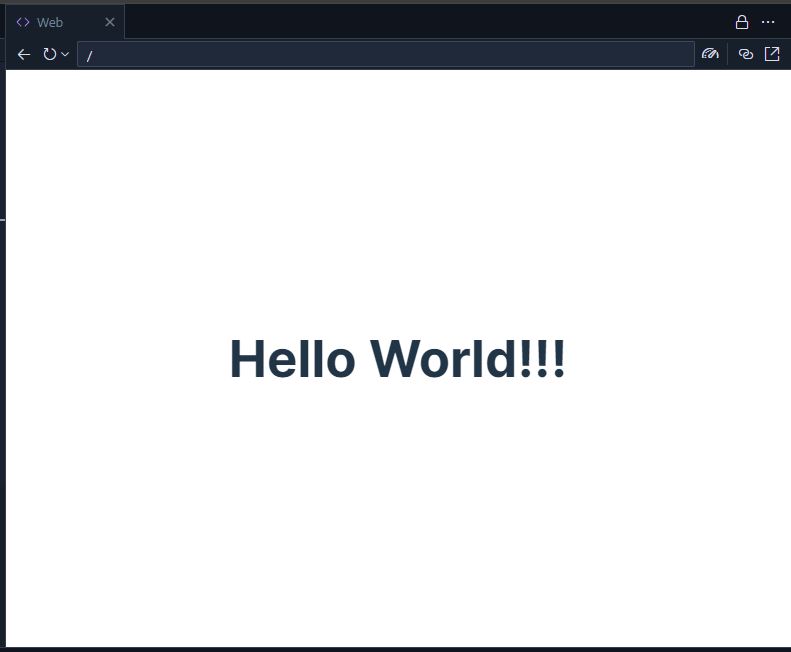Click the empty tab strip beside Web

tap(424, 22)
